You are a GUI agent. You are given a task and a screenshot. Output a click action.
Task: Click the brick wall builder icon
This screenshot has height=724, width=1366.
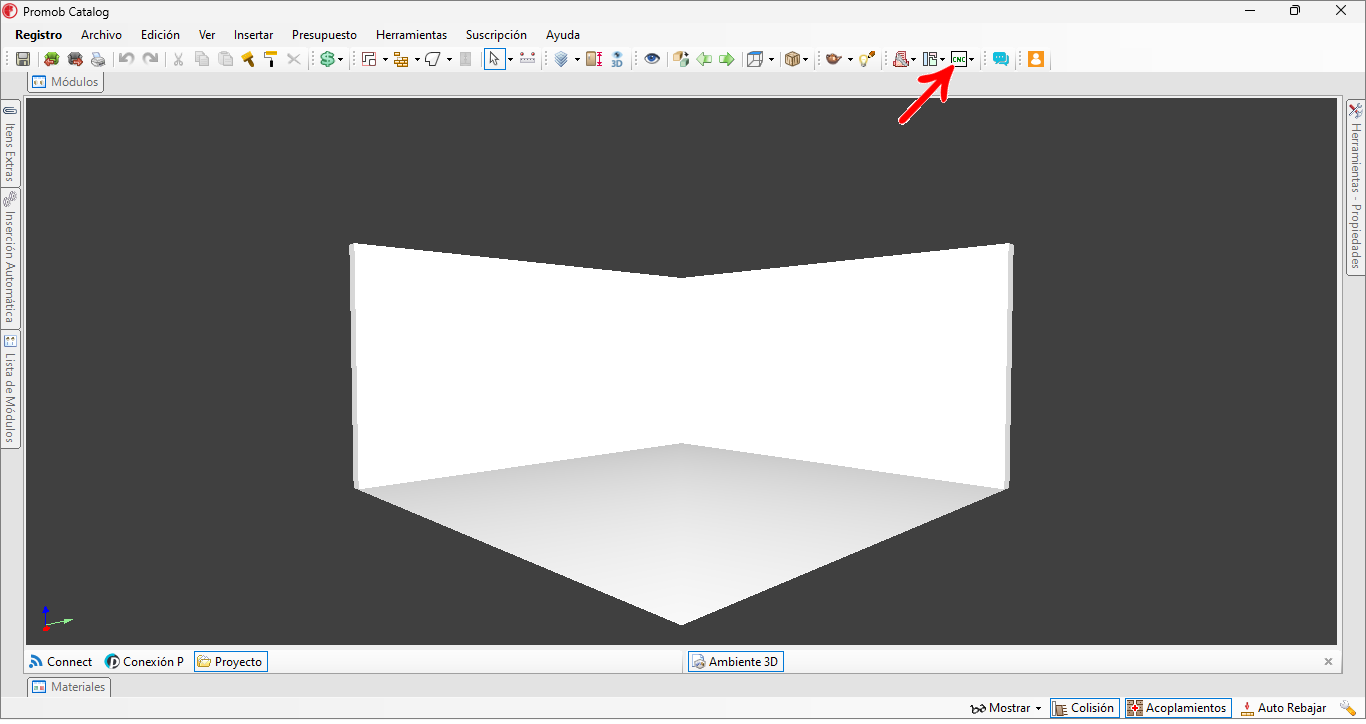(401, 59)
